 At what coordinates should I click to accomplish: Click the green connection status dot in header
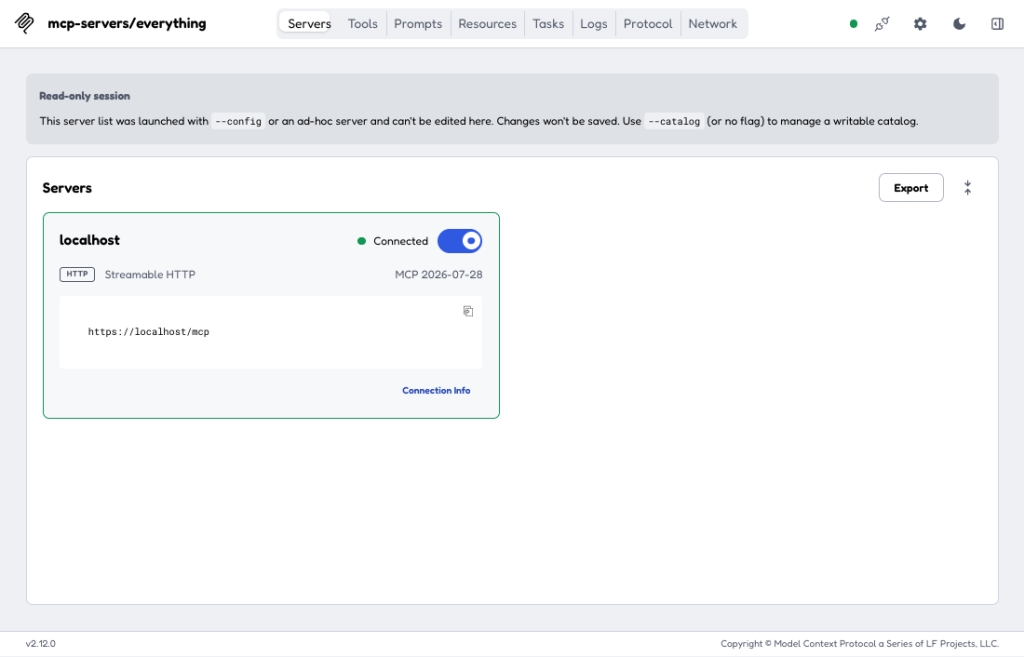(853, 24)
